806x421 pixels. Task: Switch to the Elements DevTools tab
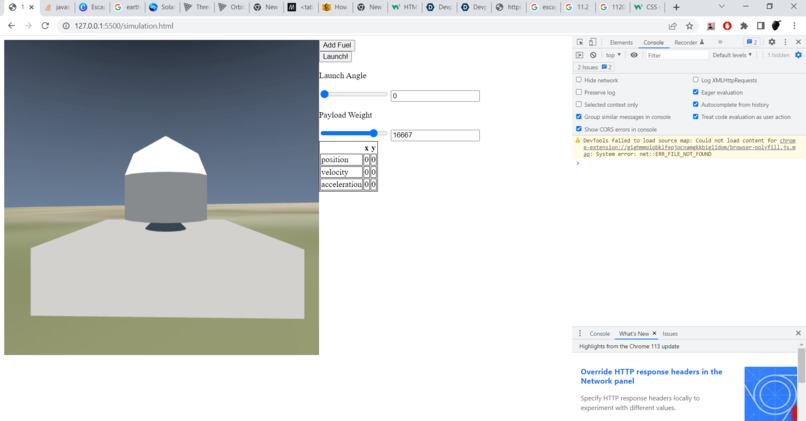(x=621, y=43)
